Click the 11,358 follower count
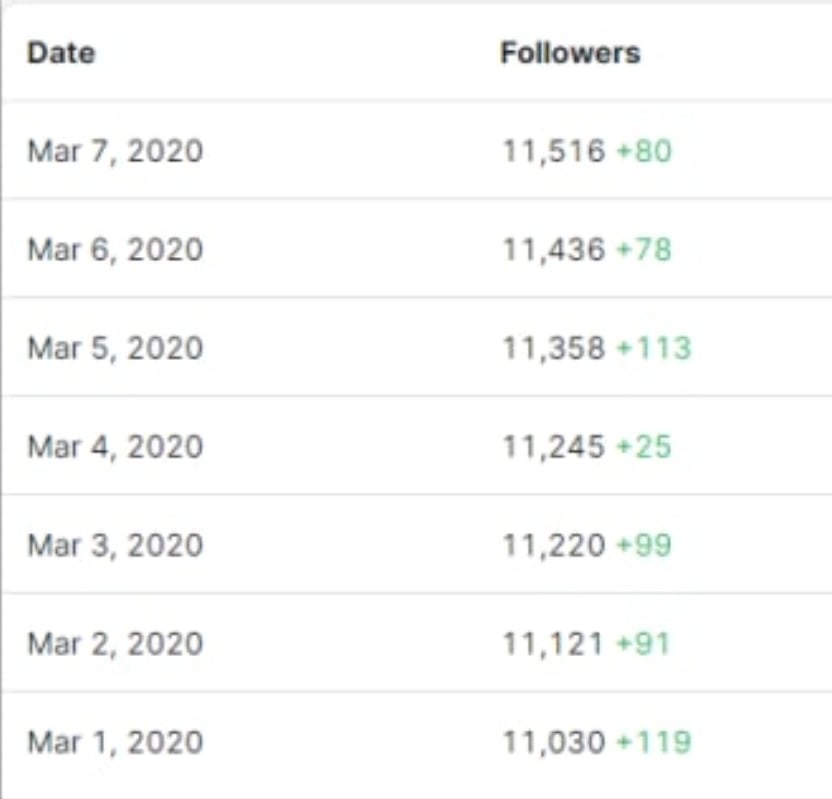This screenshot has width=832, height=799. click(x=554, y=349)
